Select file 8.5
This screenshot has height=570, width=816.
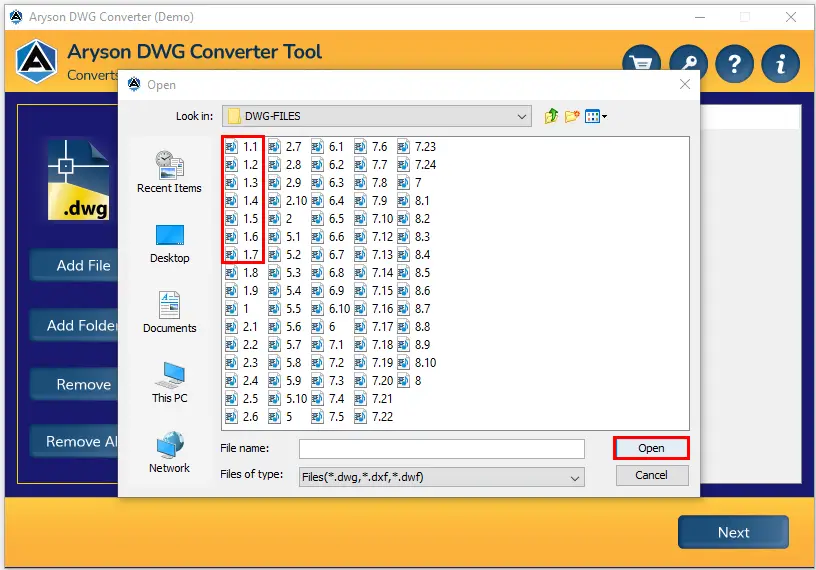pyautogui.click(x=414, y=273)
